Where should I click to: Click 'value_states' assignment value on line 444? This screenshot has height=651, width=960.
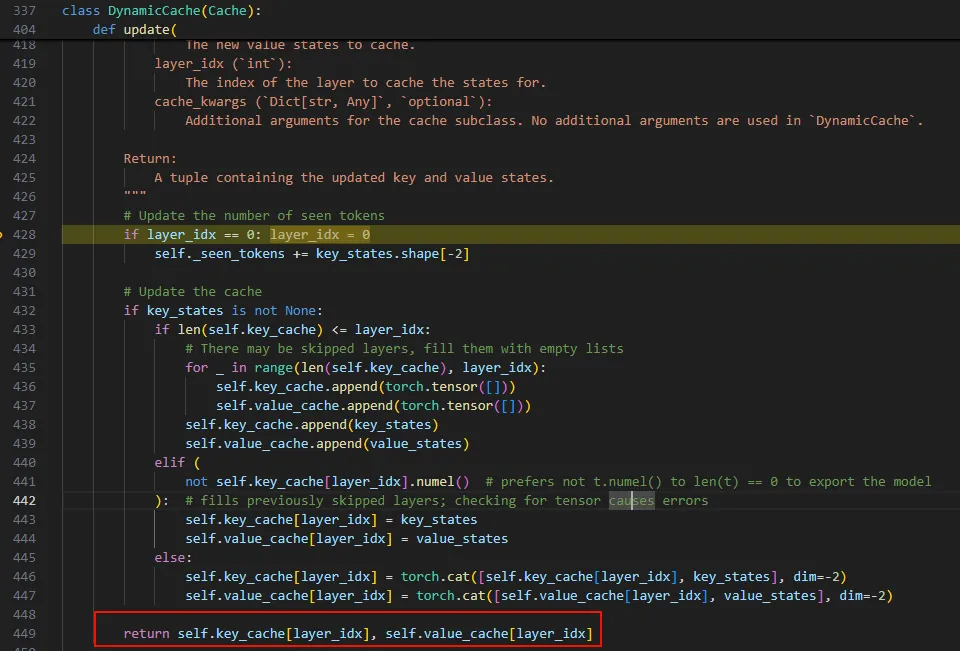point(462,538)
